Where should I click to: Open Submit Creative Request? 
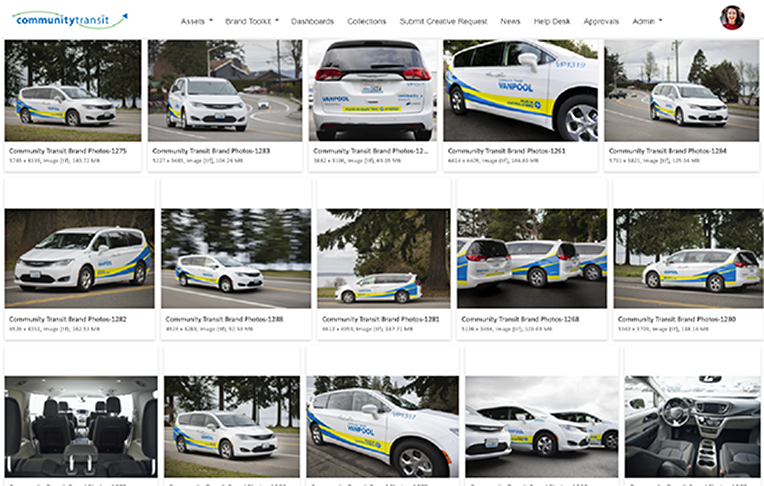443,21
